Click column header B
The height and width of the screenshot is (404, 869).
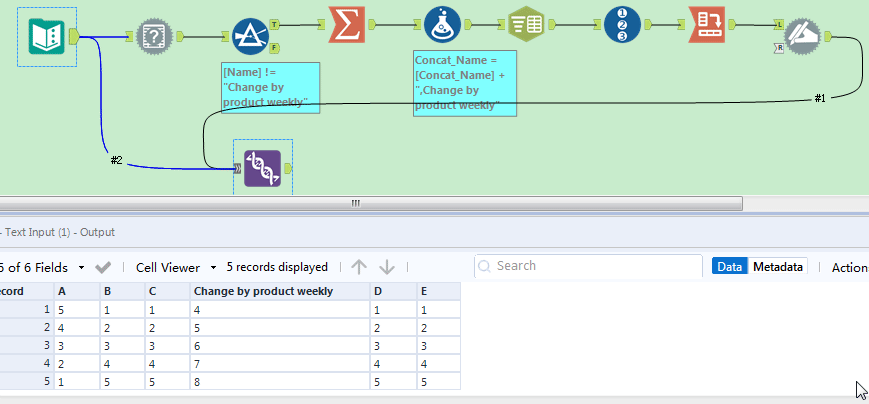[x=122, y=291]
